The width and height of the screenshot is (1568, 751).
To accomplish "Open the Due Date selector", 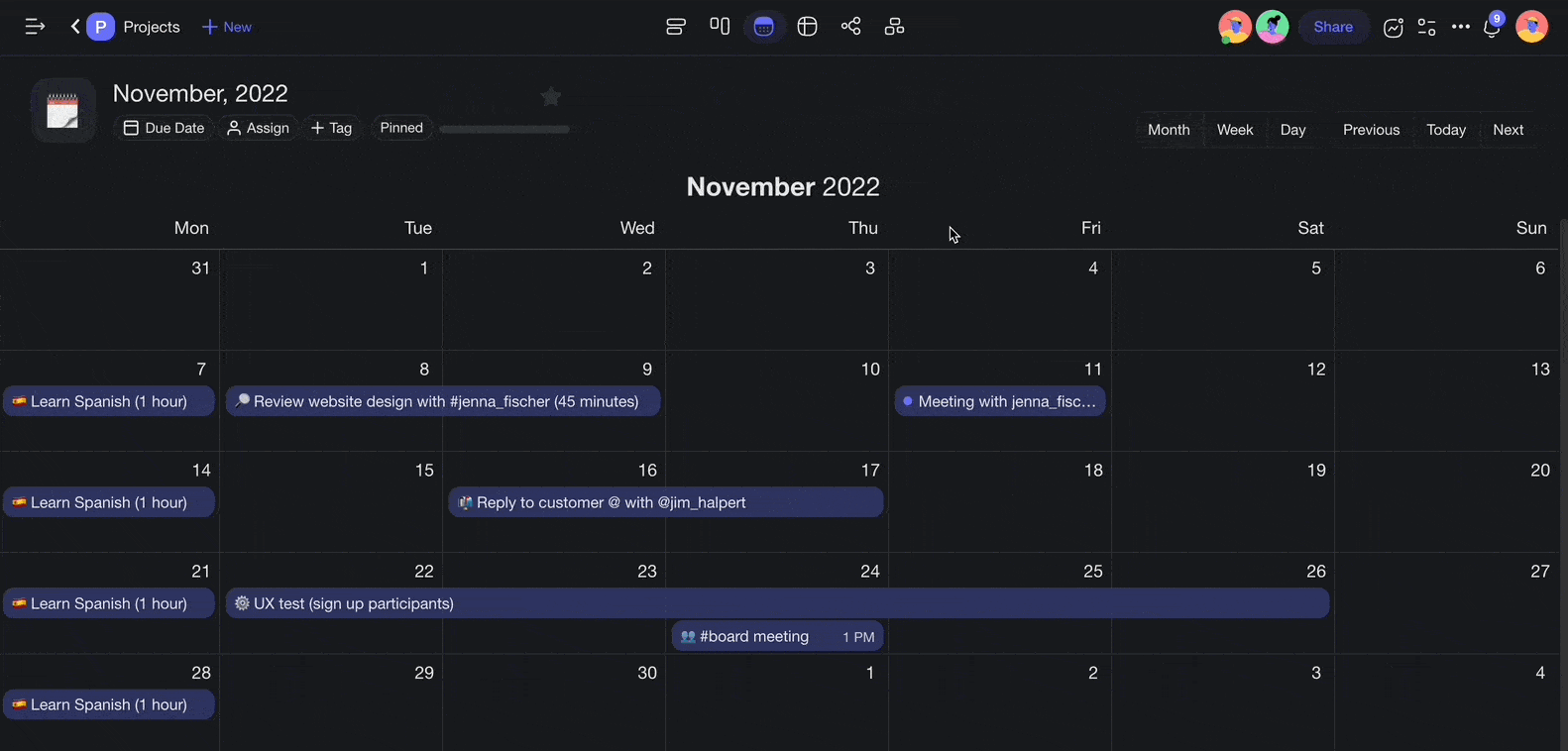I will tap(164, 128).
